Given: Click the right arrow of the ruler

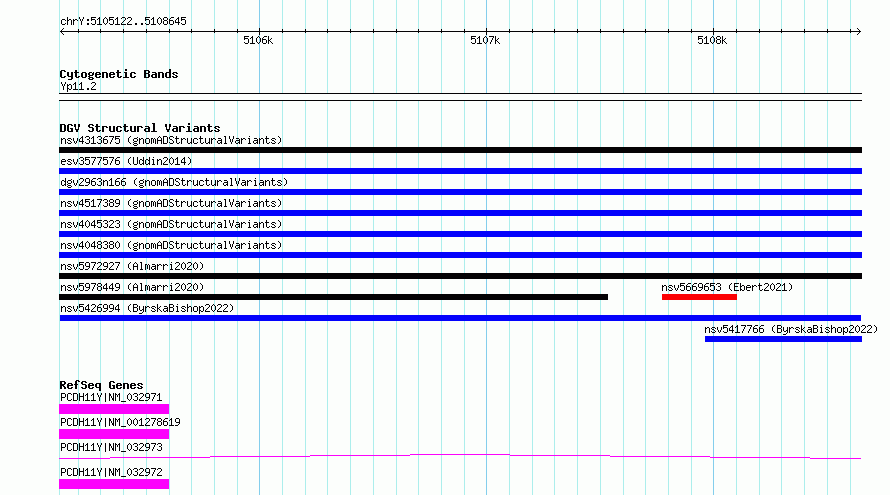Looking at the screenshot, I should click(858, 31).
